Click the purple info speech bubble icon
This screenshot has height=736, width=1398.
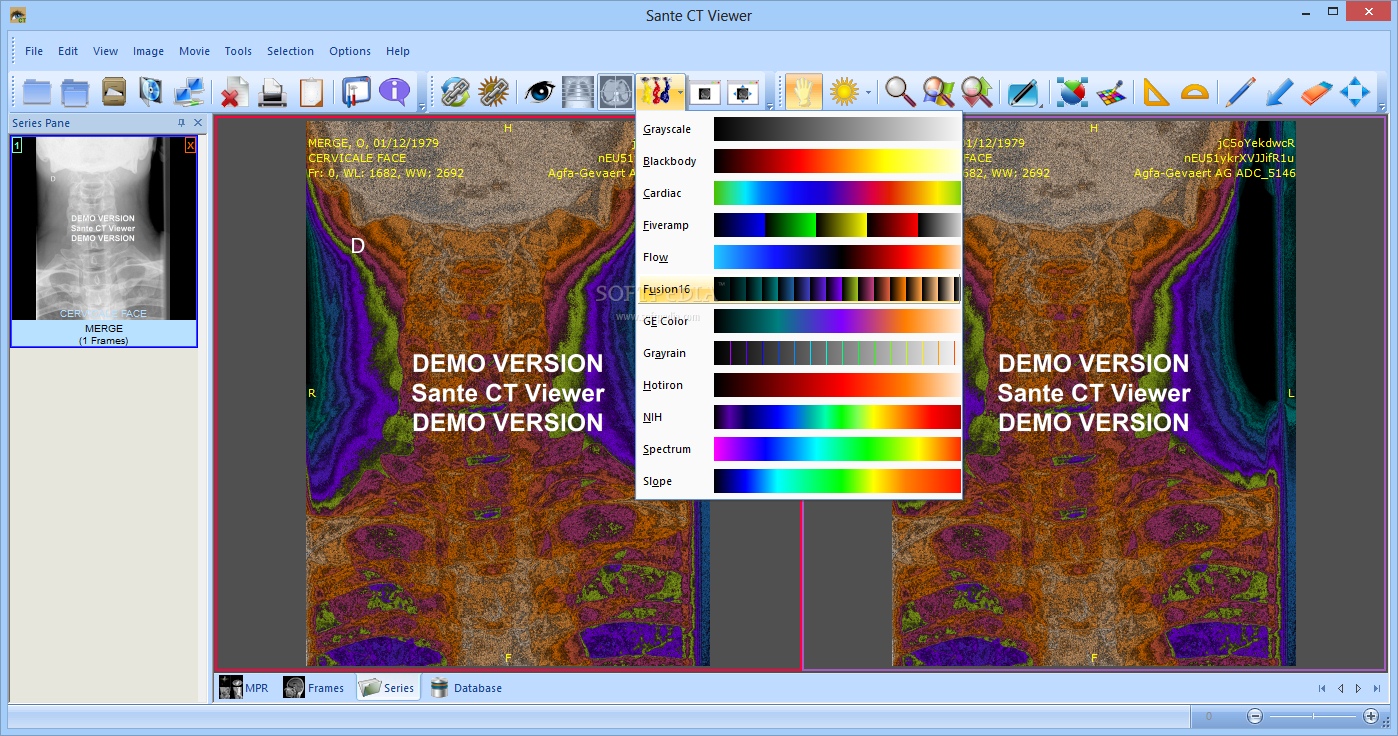tap(394, 92)
